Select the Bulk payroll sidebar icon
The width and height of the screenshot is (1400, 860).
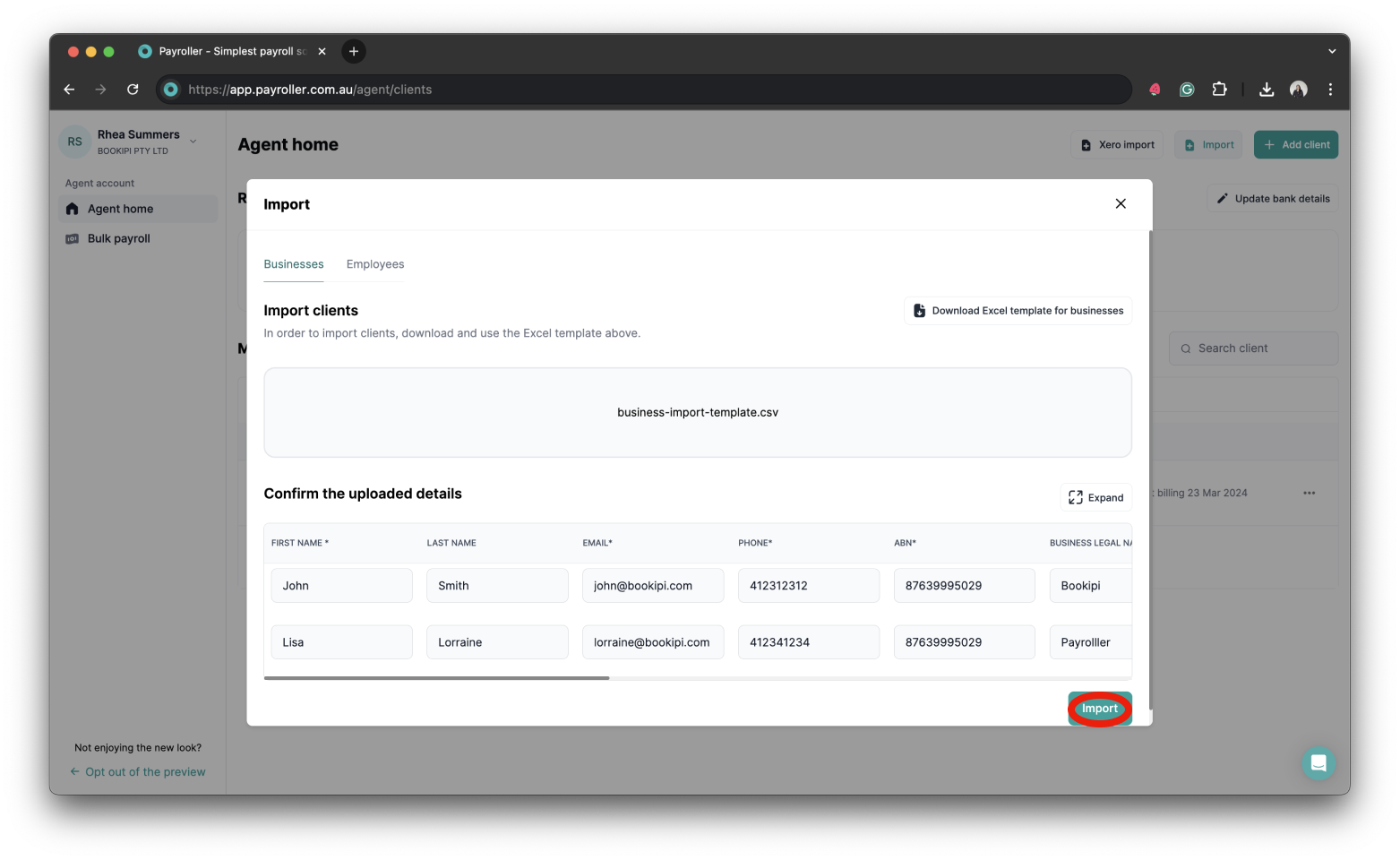pyautogui.click(x=72, y=238)
